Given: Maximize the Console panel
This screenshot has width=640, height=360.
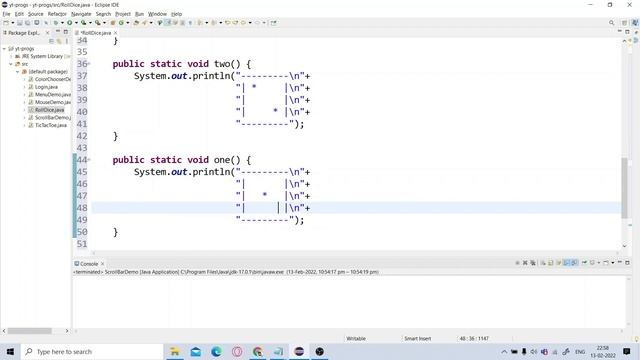Looking at the screenshot, I should pos(627,262).
